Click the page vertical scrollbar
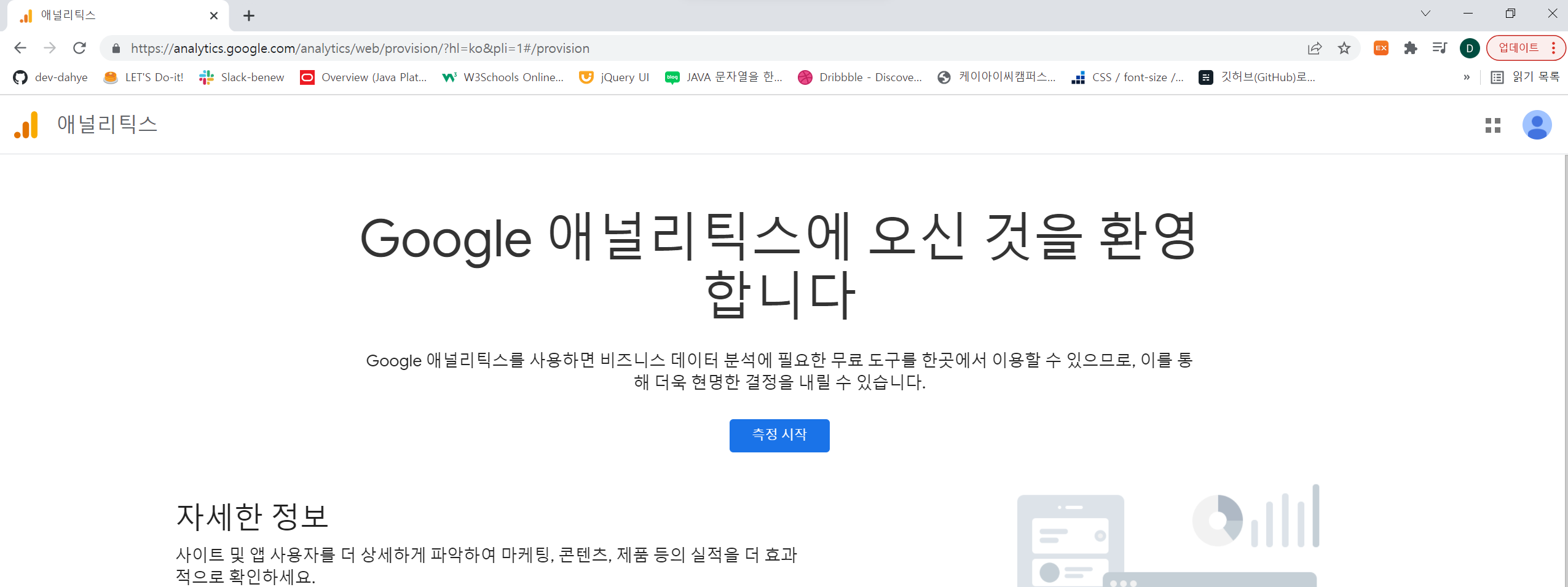Screen dimensions: 1568x587 [1565, 371]
